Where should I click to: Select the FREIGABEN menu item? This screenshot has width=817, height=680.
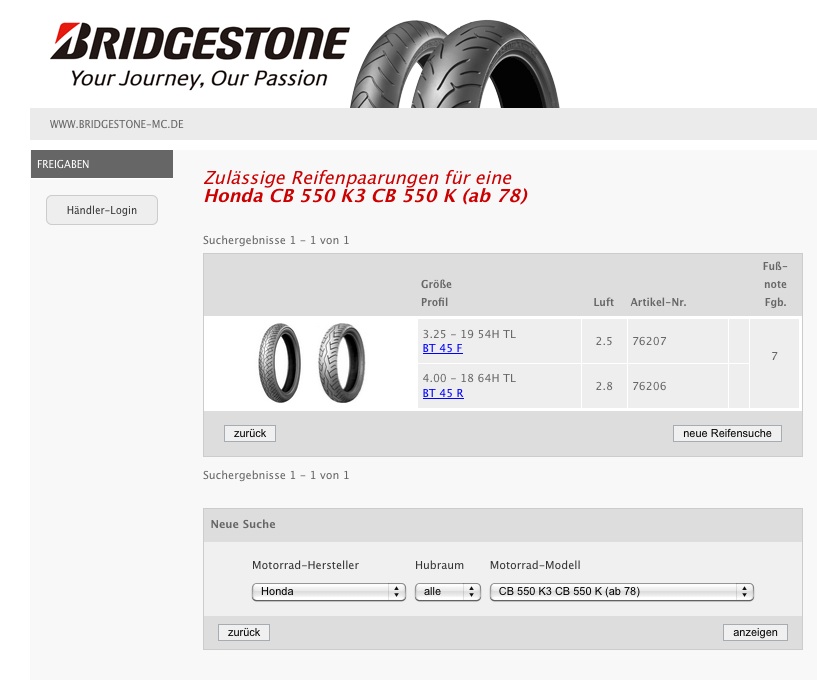[102, 164]
